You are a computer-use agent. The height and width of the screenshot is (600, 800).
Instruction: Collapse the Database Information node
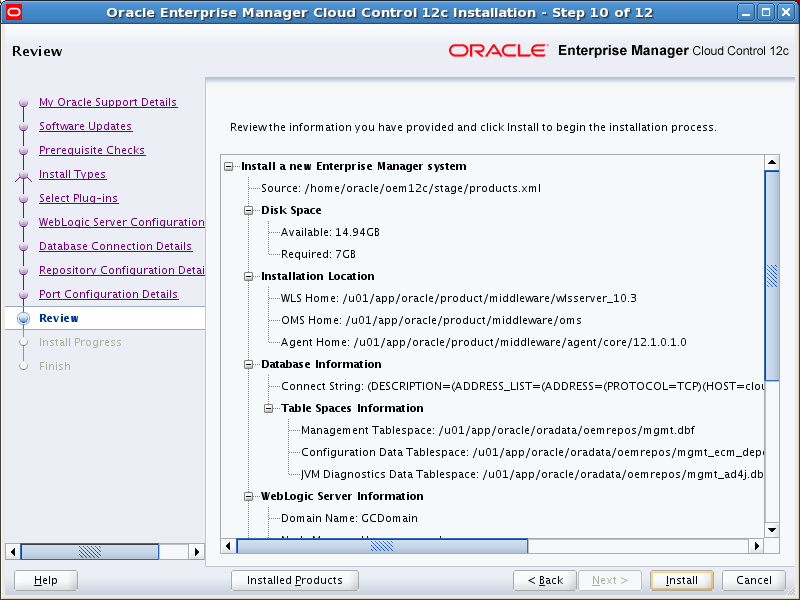[x=248, y=364]
